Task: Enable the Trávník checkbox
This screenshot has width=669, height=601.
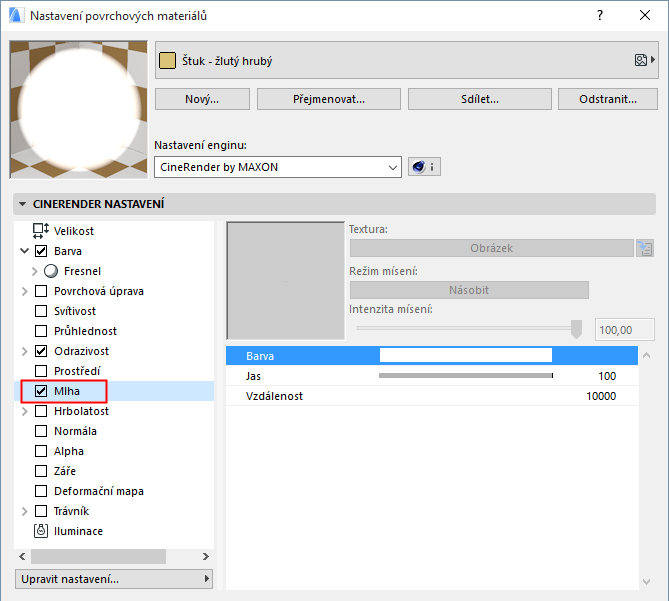Action: (41, 511)
